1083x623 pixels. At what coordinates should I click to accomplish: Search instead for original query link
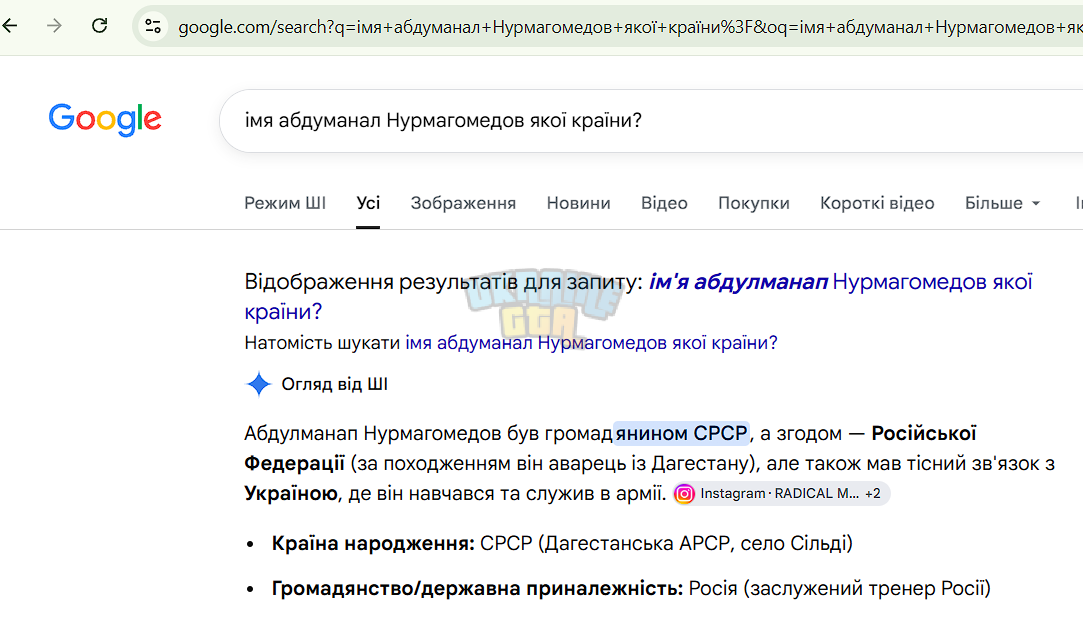coord(591,343)
